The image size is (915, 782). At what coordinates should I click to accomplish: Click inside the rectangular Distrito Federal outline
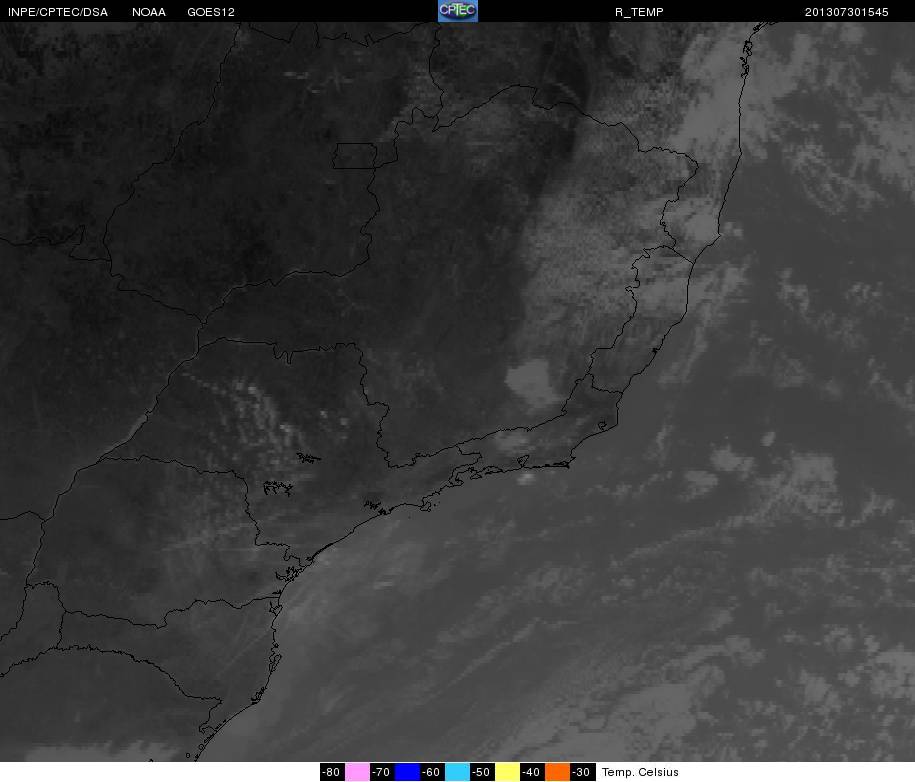tap(355, 156)
